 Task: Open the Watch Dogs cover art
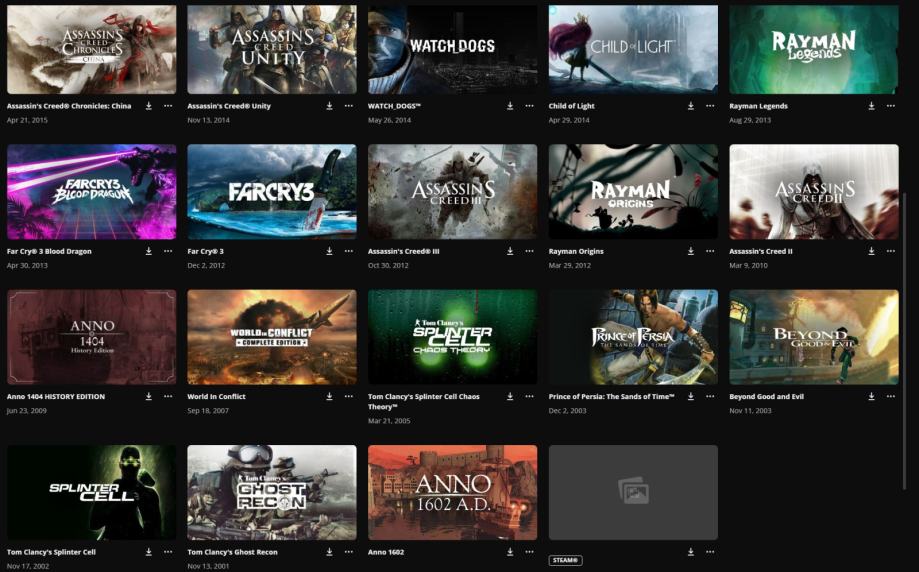(x=452, y=49)
